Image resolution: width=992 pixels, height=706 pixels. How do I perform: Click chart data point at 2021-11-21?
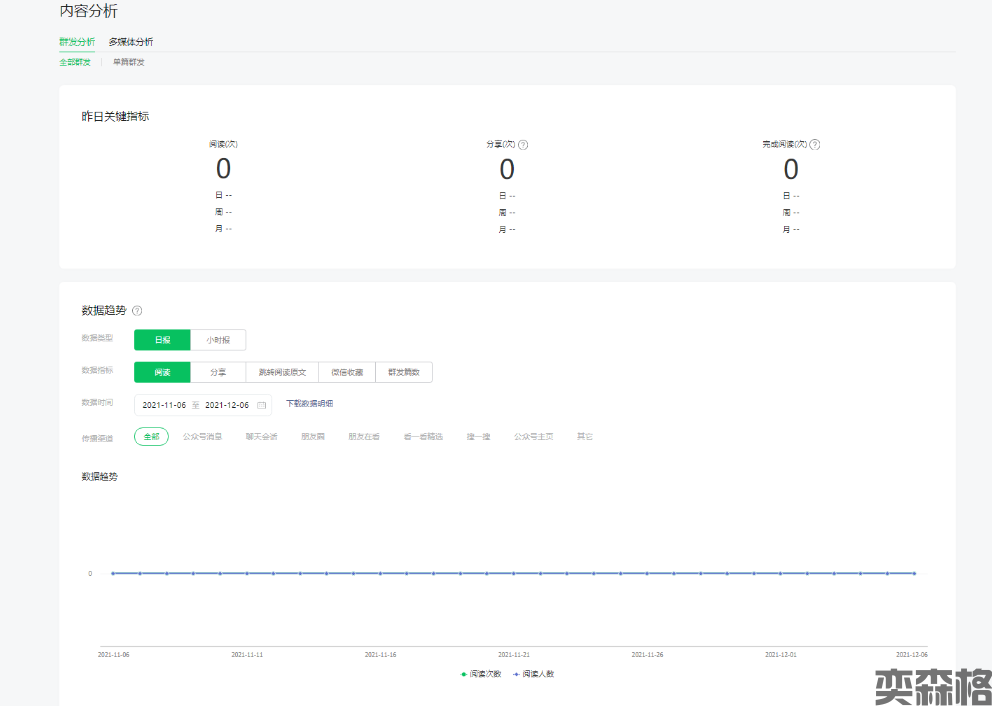pyautogui.click(x=513, y=573)
